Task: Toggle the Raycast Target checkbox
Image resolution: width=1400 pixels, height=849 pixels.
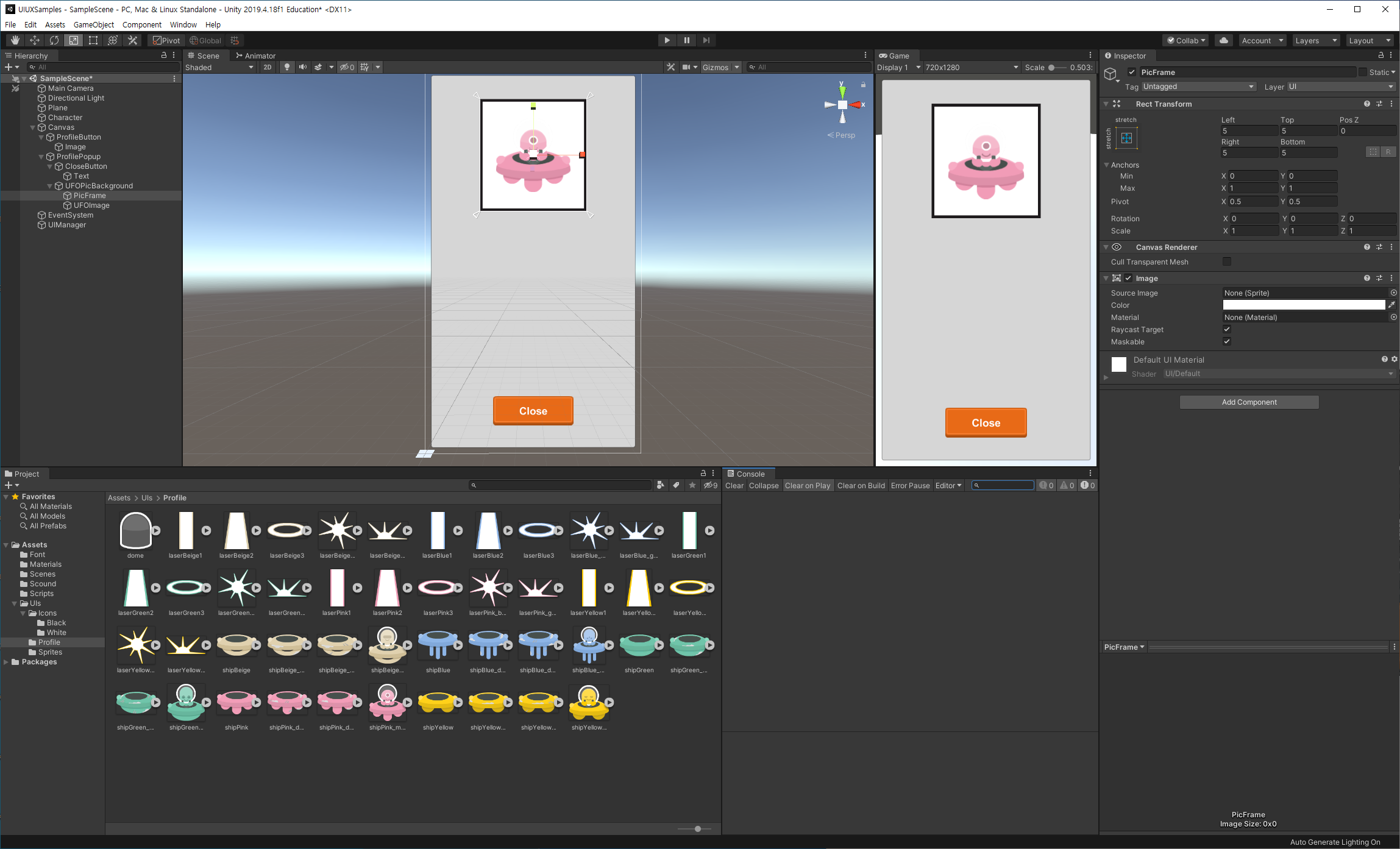Action: click(x=1227, y=330)
